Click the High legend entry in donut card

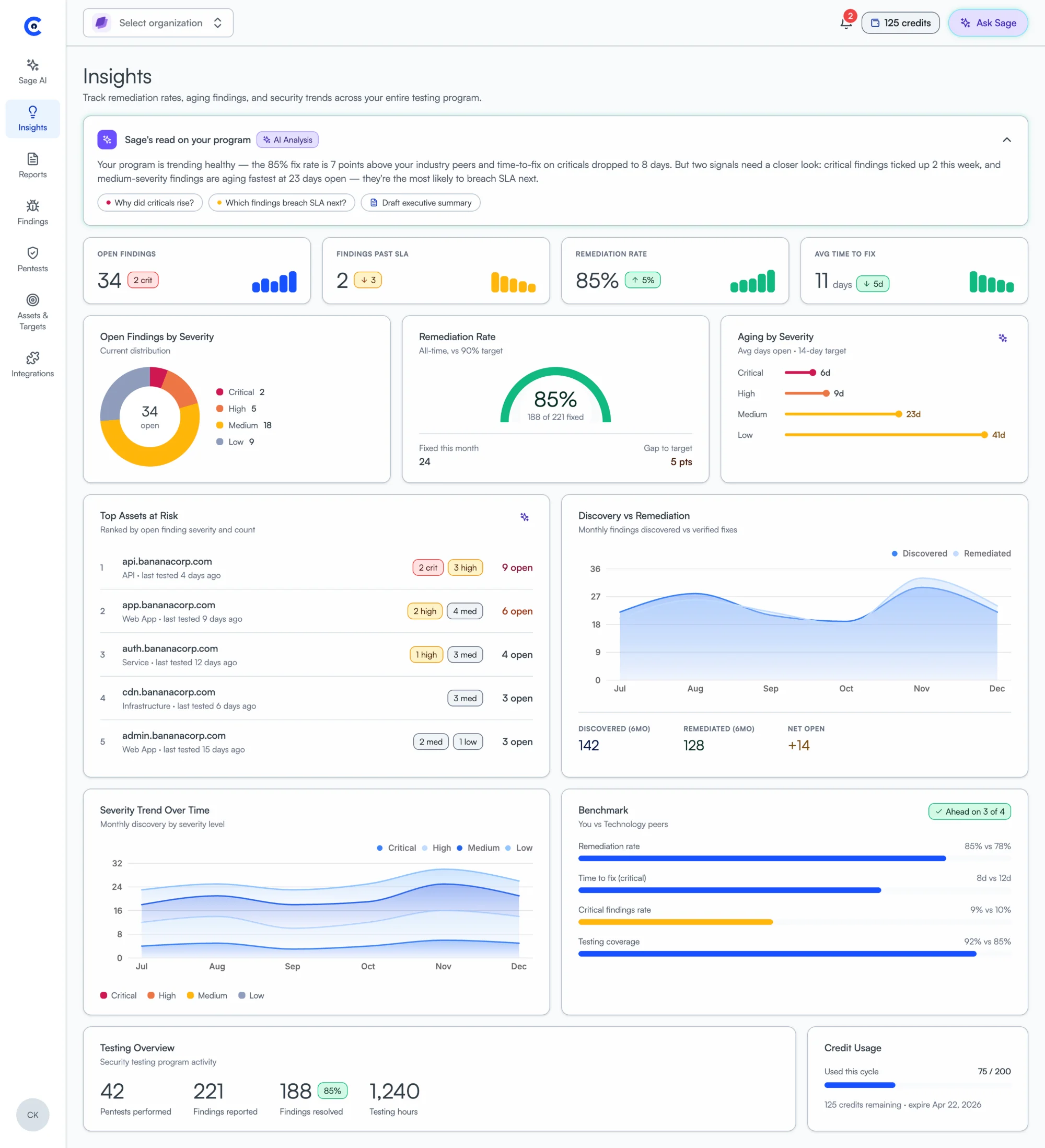click(236, 408)
